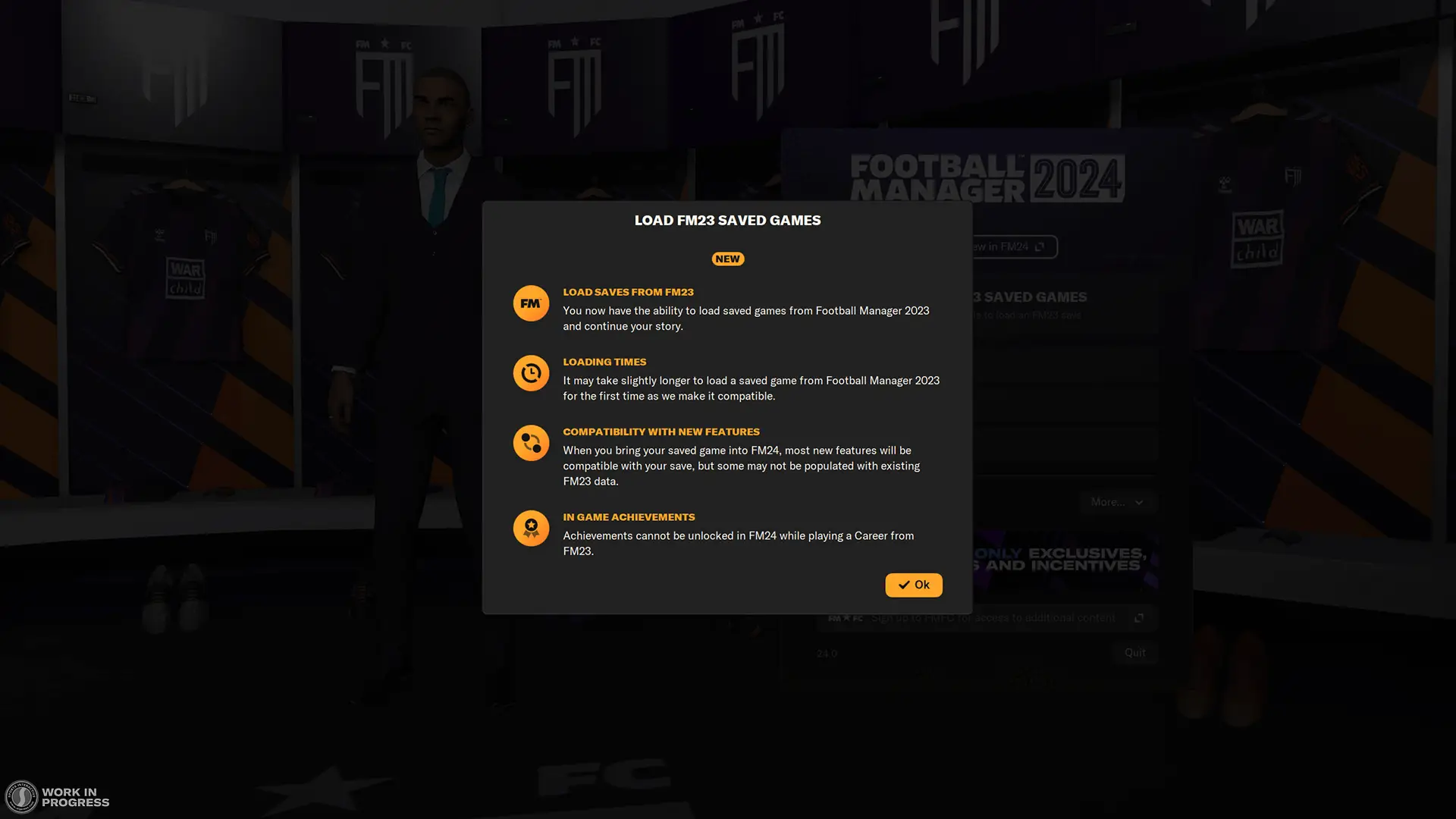
Task: Click the Loading Times clock icon
Action: click(x=531, y=373)
